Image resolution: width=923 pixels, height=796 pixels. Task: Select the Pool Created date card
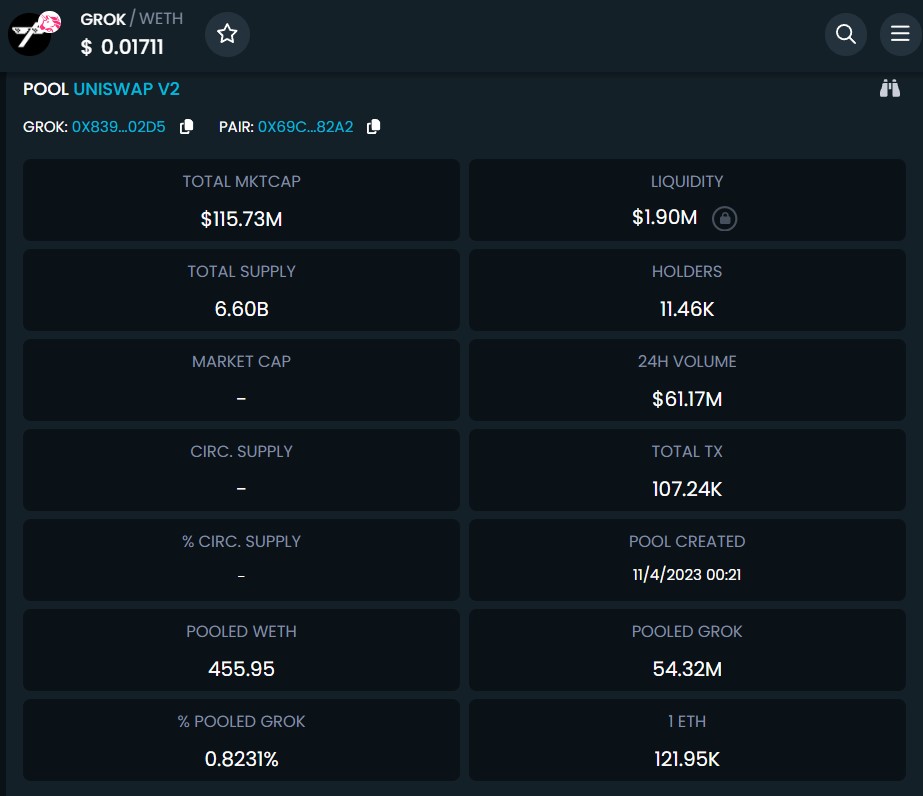tap(687, 559)
